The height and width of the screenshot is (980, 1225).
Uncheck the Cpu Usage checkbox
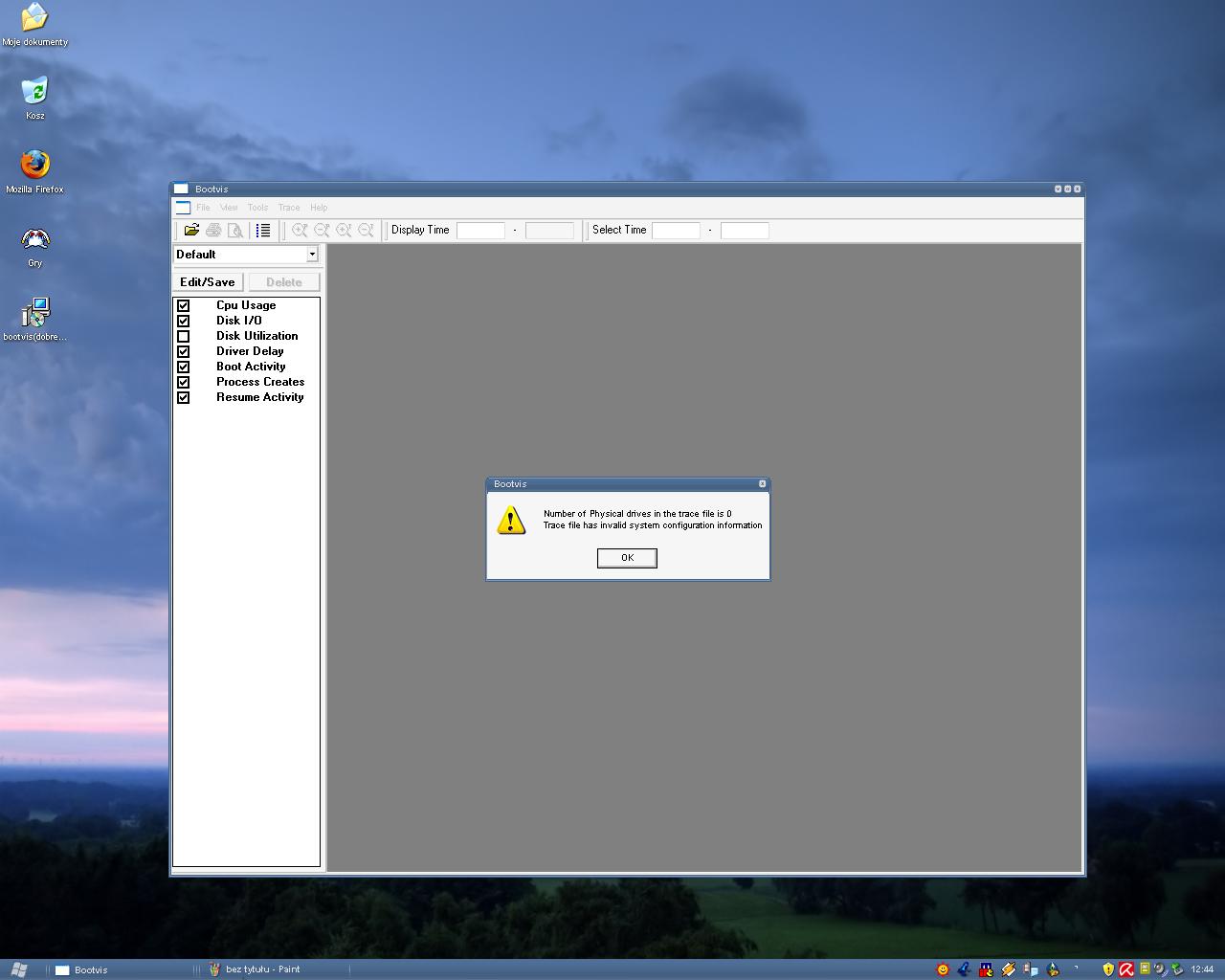pyautogui.click(x=184, y=305)
